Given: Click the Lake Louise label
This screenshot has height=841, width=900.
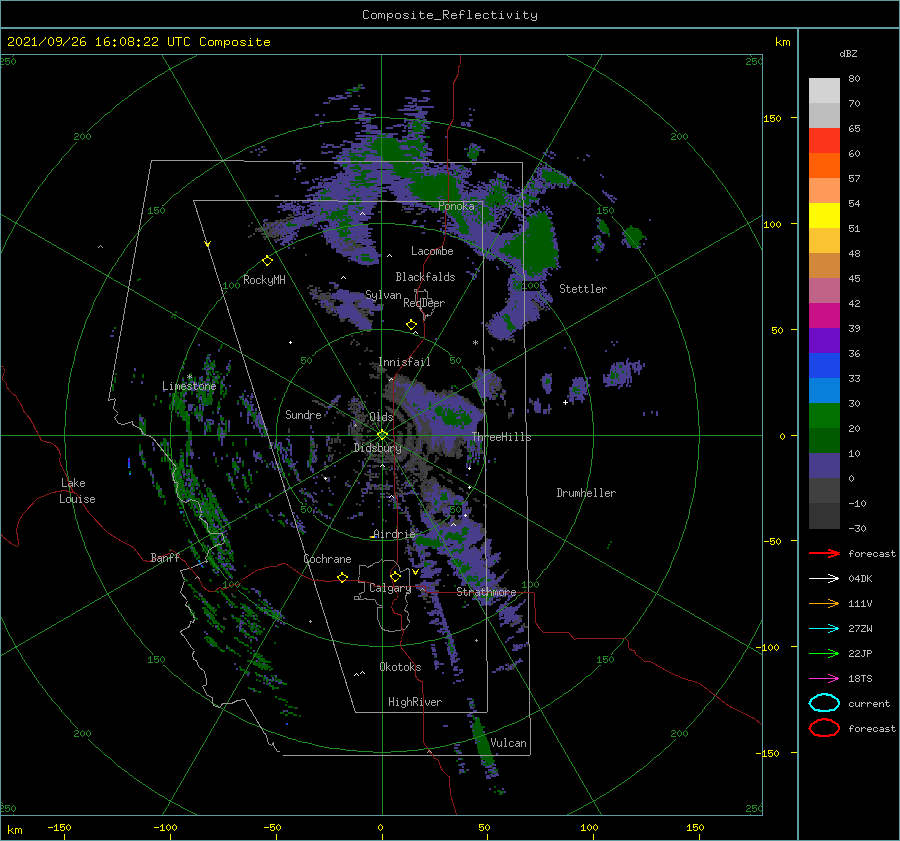Looking at the screenshot, I should click(x=77, y=491).
